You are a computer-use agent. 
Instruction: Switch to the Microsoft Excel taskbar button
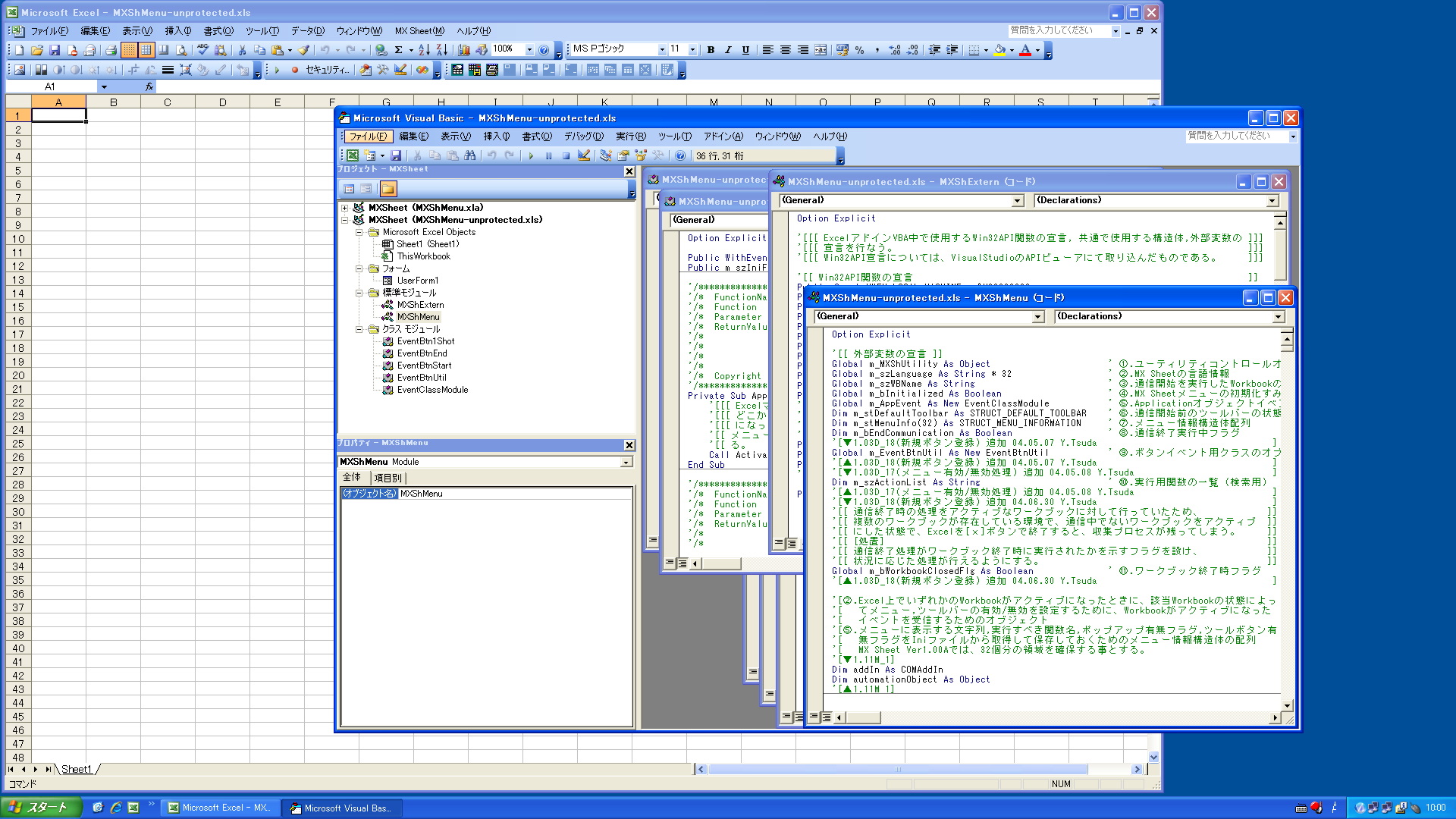(x=220, y=808)
